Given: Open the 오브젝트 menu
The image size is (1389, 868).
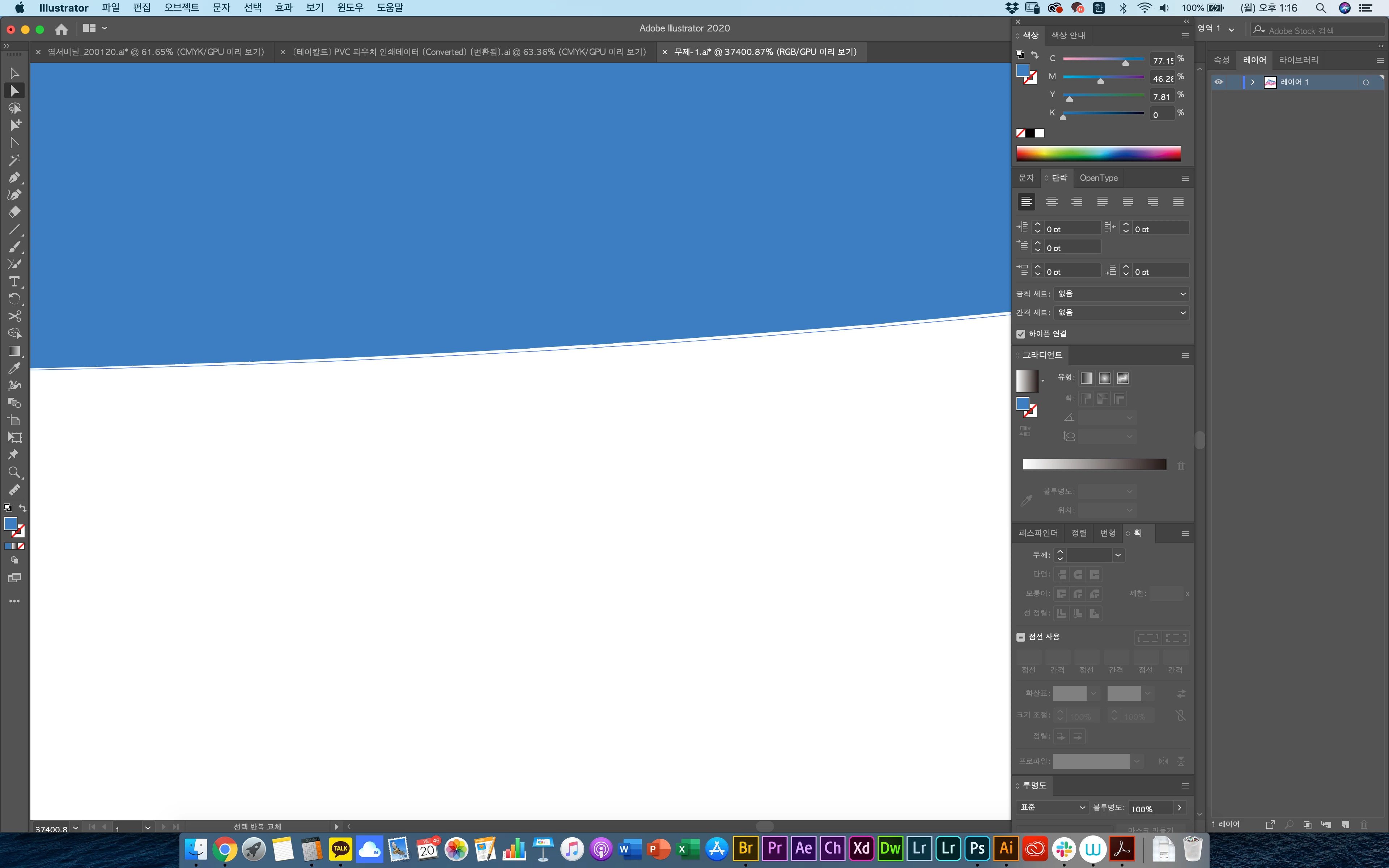Looking at the screenshot, I should pos(181,8).
